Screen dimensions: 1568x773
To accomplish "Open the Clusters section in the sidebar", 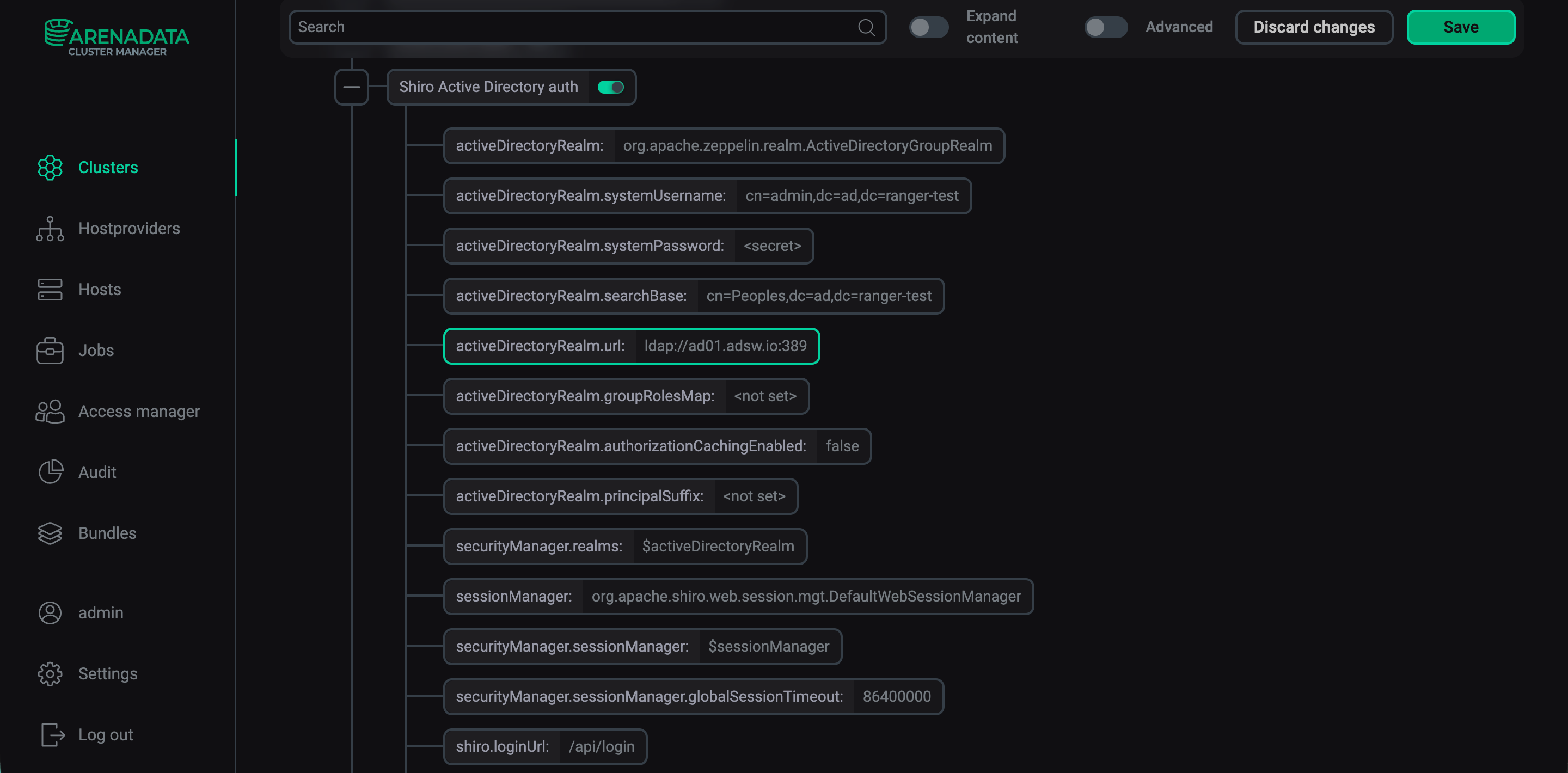I will click(x=108, y=167).
